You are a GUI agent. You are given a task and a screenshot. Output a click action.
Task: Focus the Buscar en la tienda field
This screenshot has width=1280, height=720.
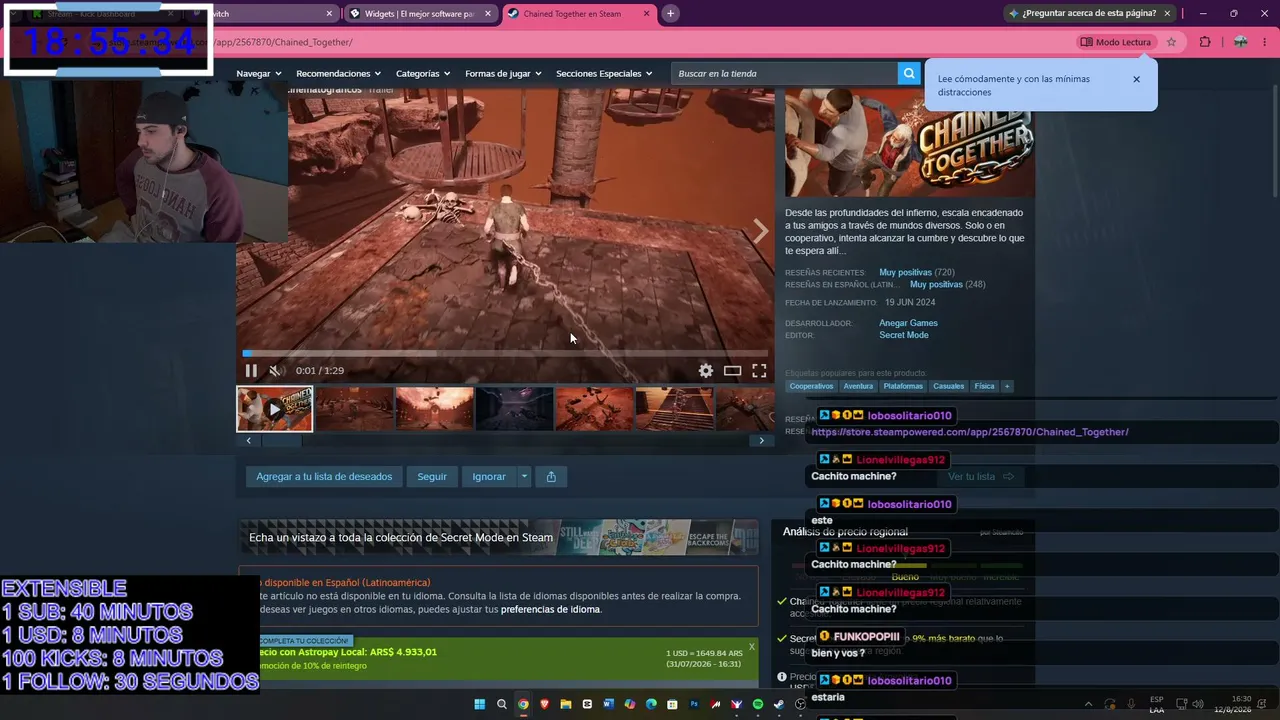[784, 74]
